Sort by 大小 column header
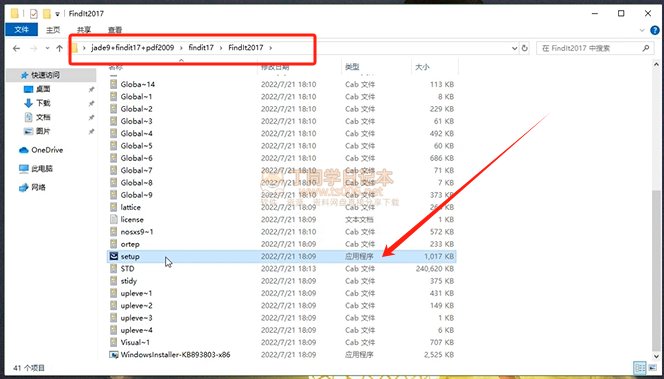 [x=423, y=66]
